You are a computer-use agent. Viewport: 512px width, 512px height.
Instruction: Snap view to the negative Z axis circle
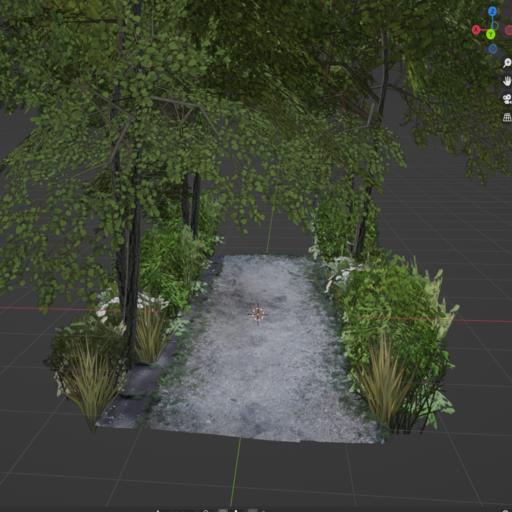pyautogui.click(x=493, y=49)
